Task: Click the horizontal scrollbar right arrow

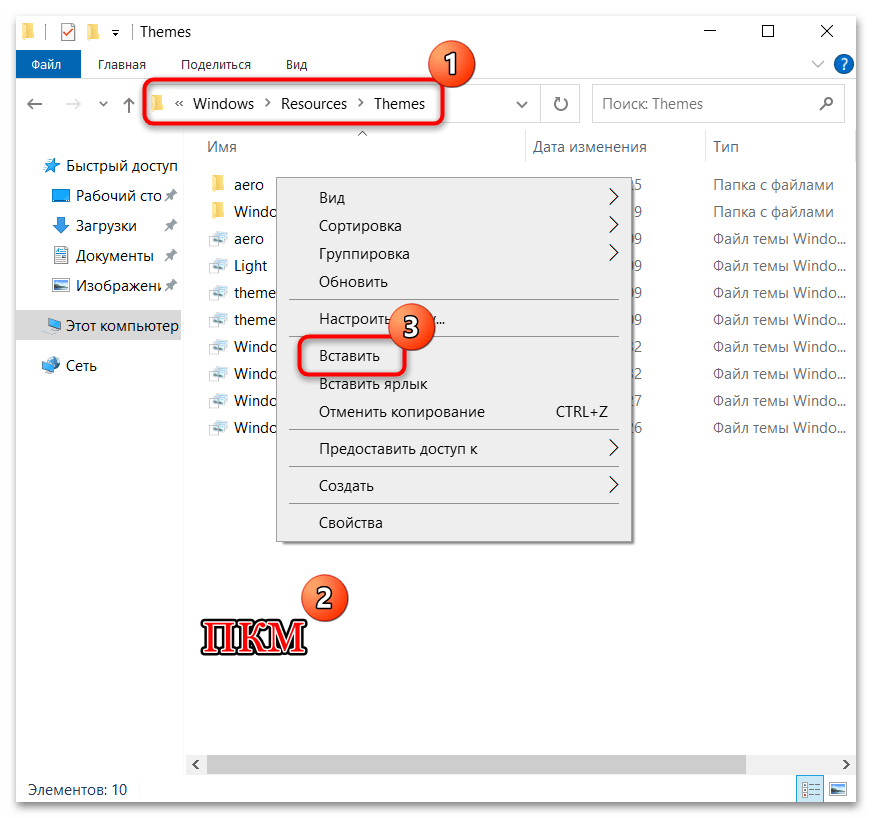Action: 845,765
